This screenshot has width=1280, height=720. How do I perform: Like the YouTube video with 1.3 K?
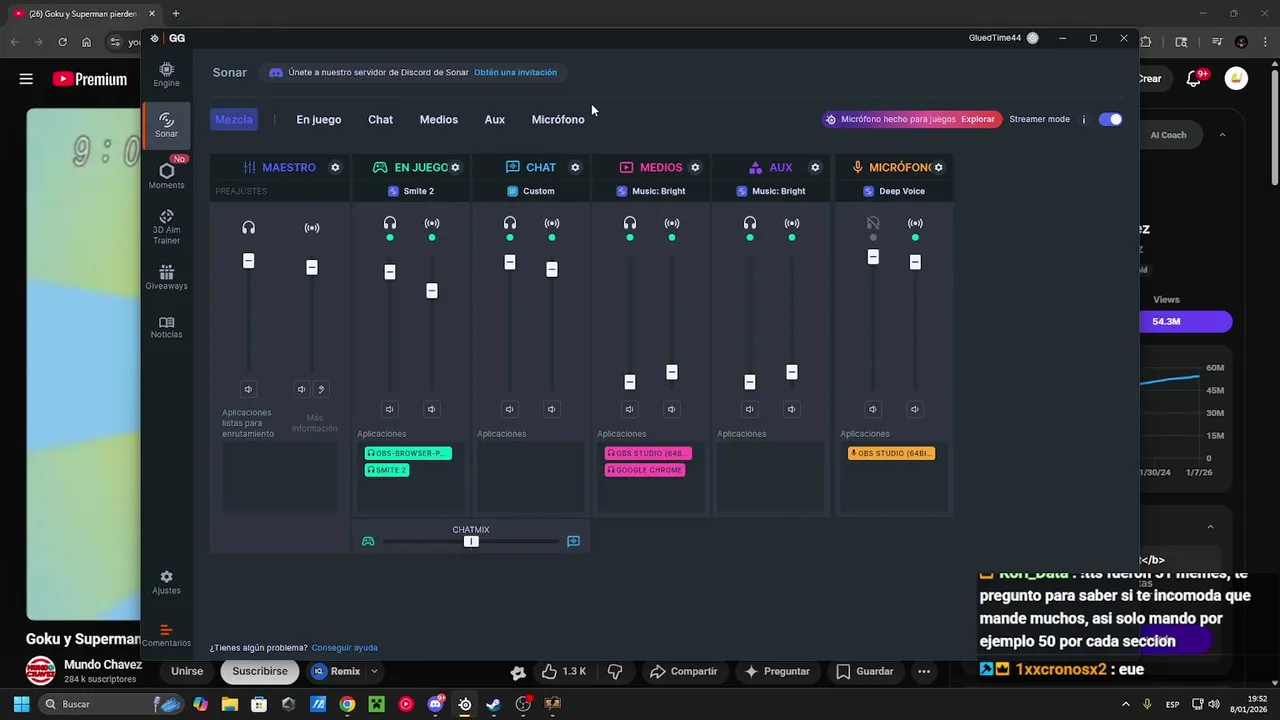click(x=563, y=671)
